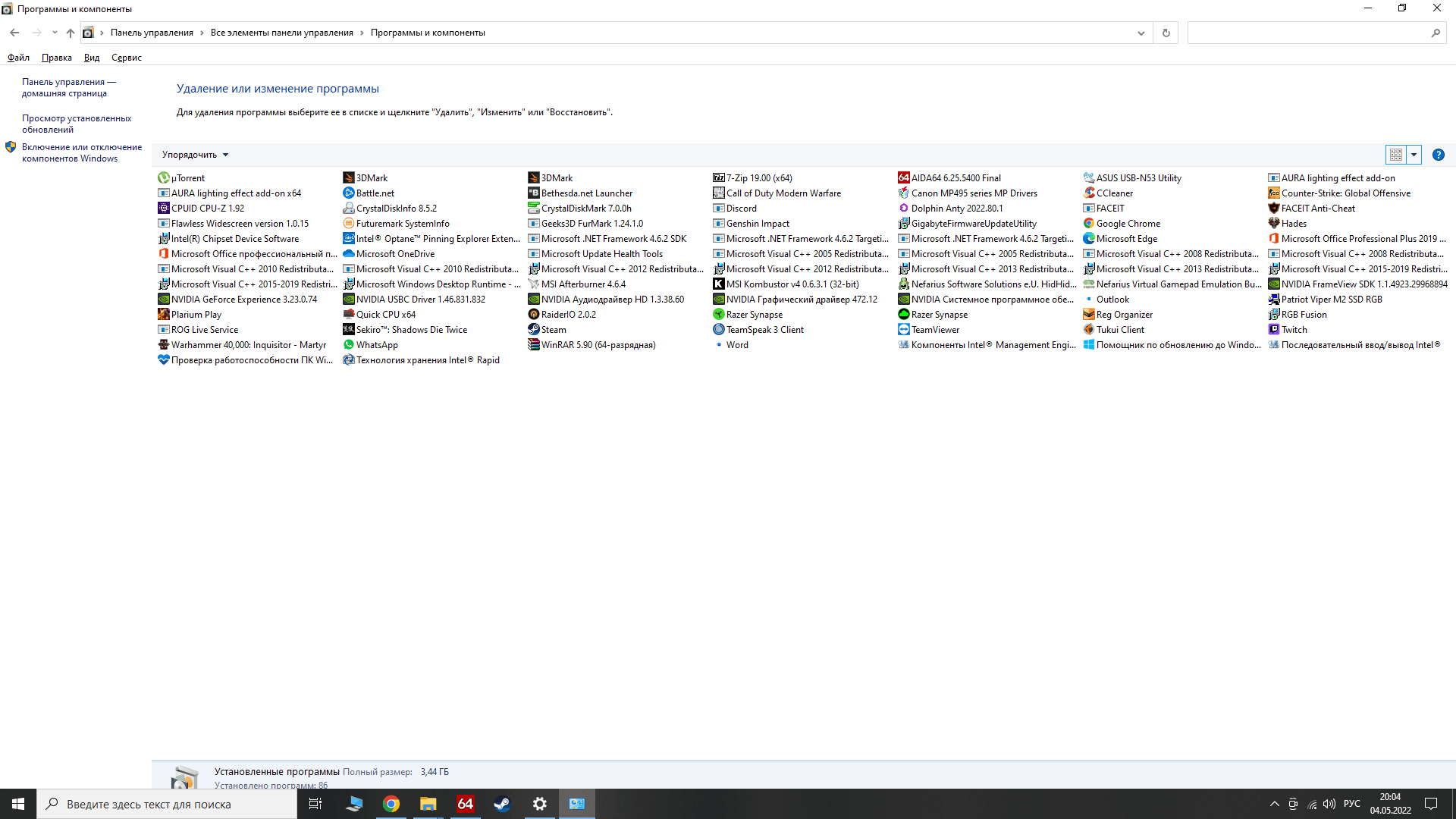
Task: Open the blue help question mark
Action: click(x=1438, y=155)
